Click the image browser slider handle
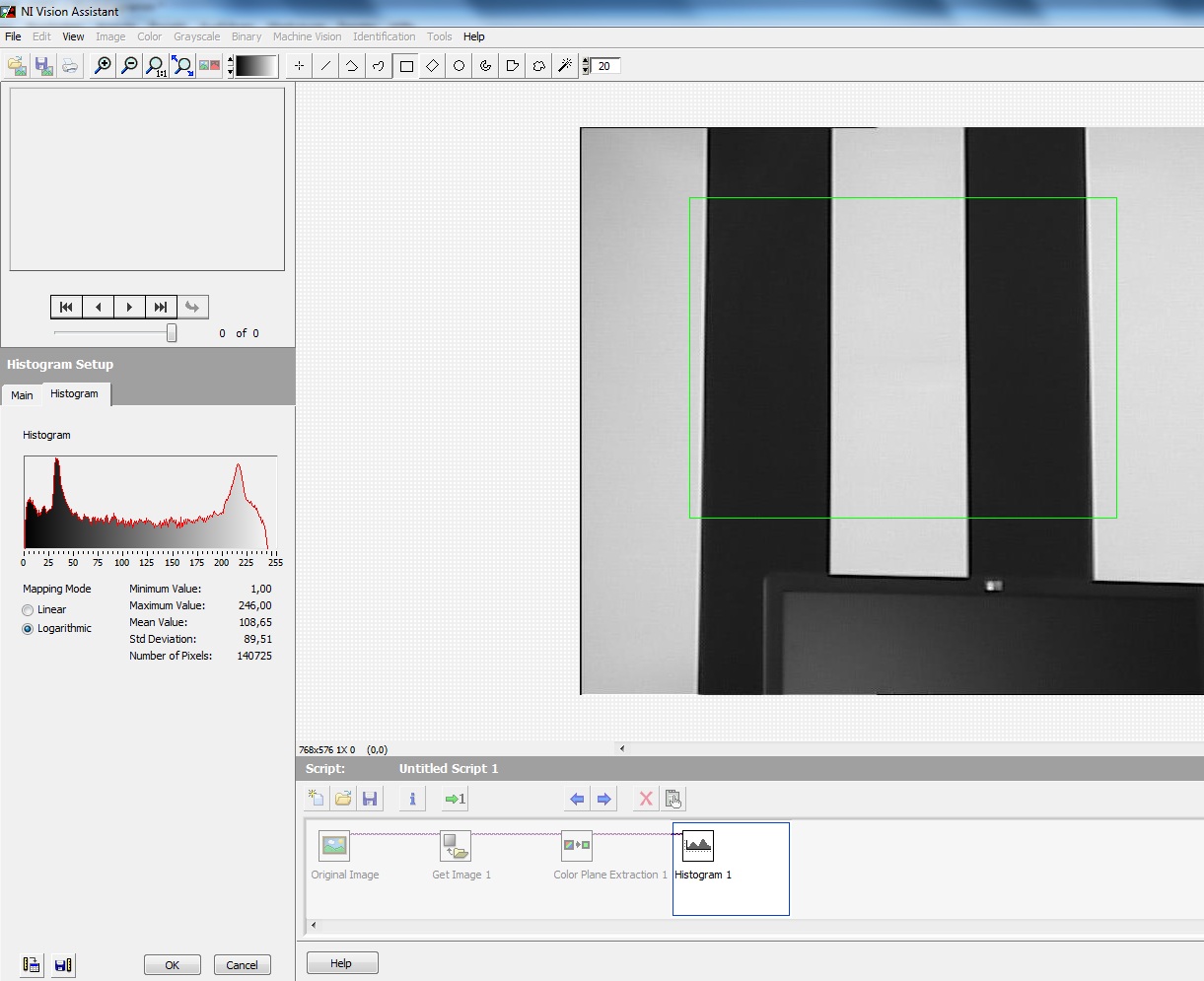The width and height of the screenshot is (1204, 981). 172,333
